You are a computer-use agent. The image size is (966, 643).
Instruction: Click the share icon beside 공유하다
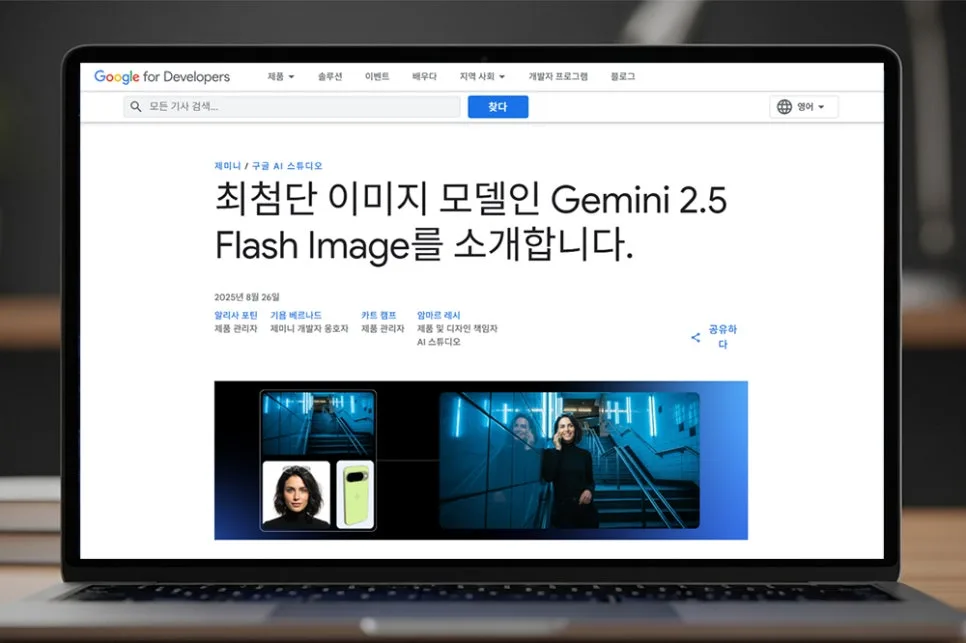pyautogui.click(x=696, y=337)
